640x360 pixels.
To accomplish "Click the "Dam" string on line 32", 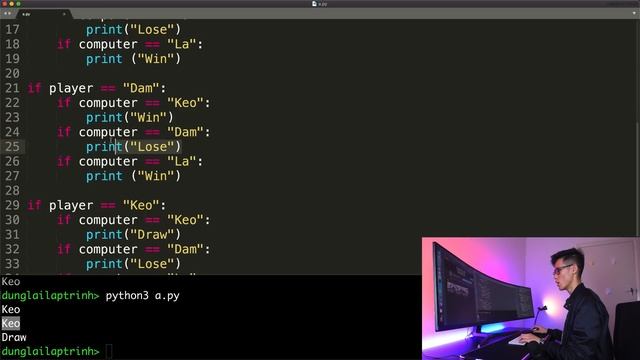I will pos(185,249).
